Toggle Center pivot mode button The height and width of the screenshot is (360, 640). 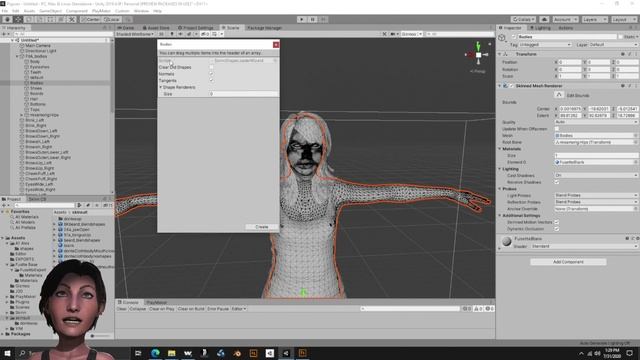91,19
